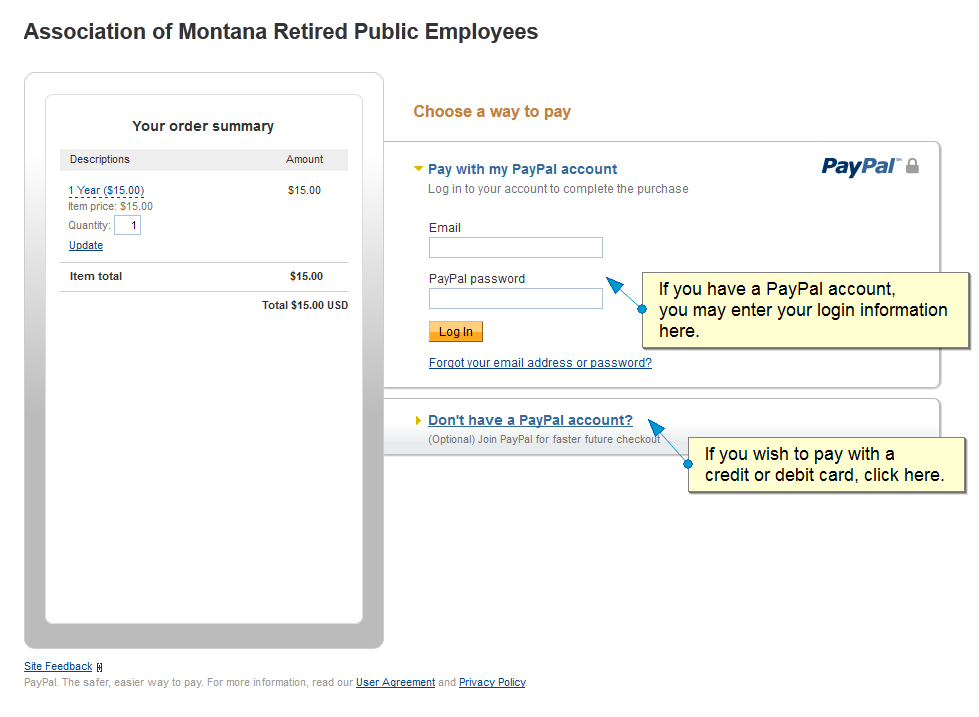Open the 1 Year ($15.00) item link

[106, 190]
